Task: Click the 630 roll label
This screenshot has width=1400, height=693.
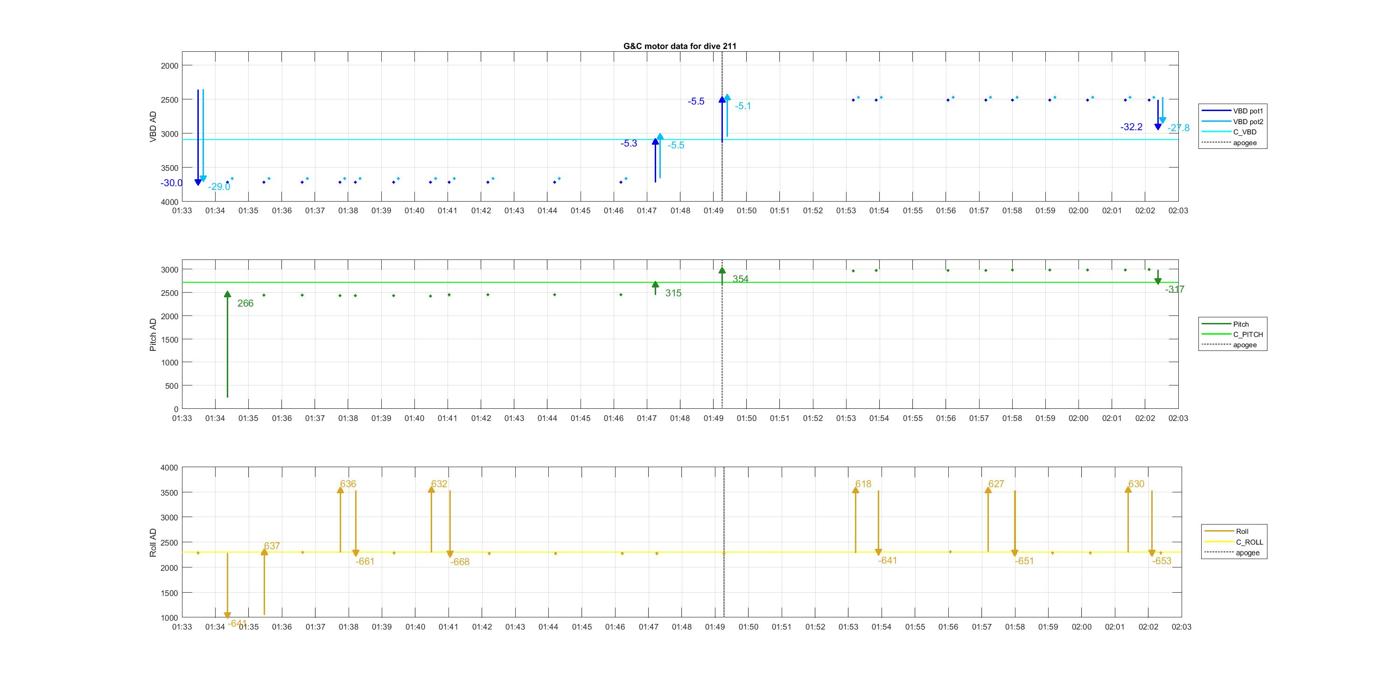Action: 1136,484
